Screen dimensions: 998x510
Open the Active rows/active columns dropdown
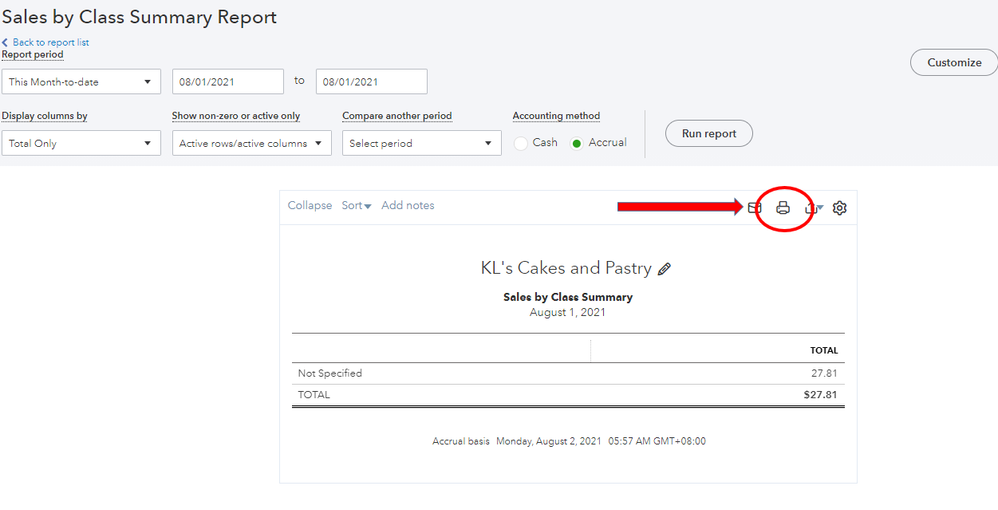point(251,144)
